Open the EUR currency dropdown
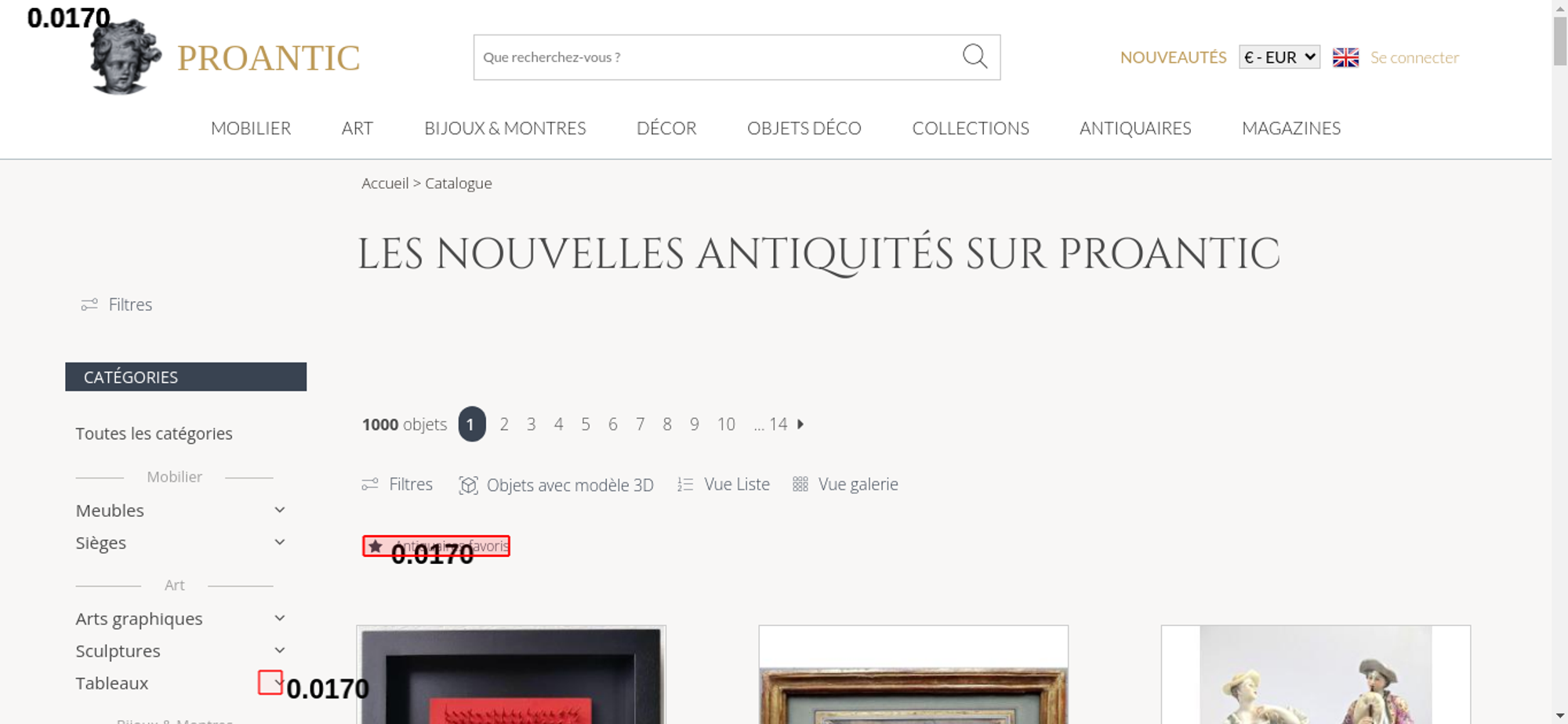This screenshot has width=1568, height=724. coord(1279,57)
